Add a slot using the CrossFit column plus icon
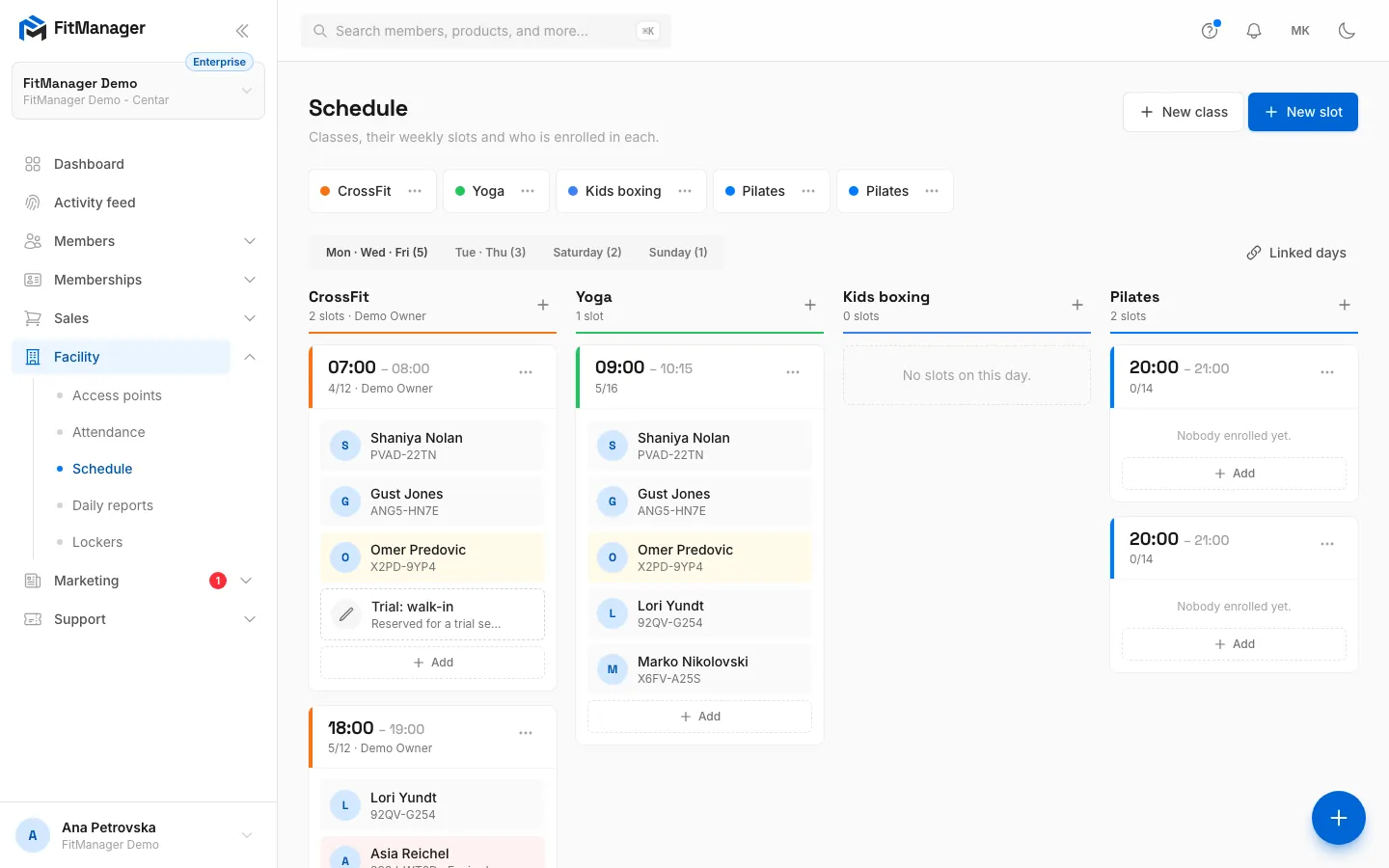The width and height of the screenshot is (1389, 868). click(x=543, y=305)
